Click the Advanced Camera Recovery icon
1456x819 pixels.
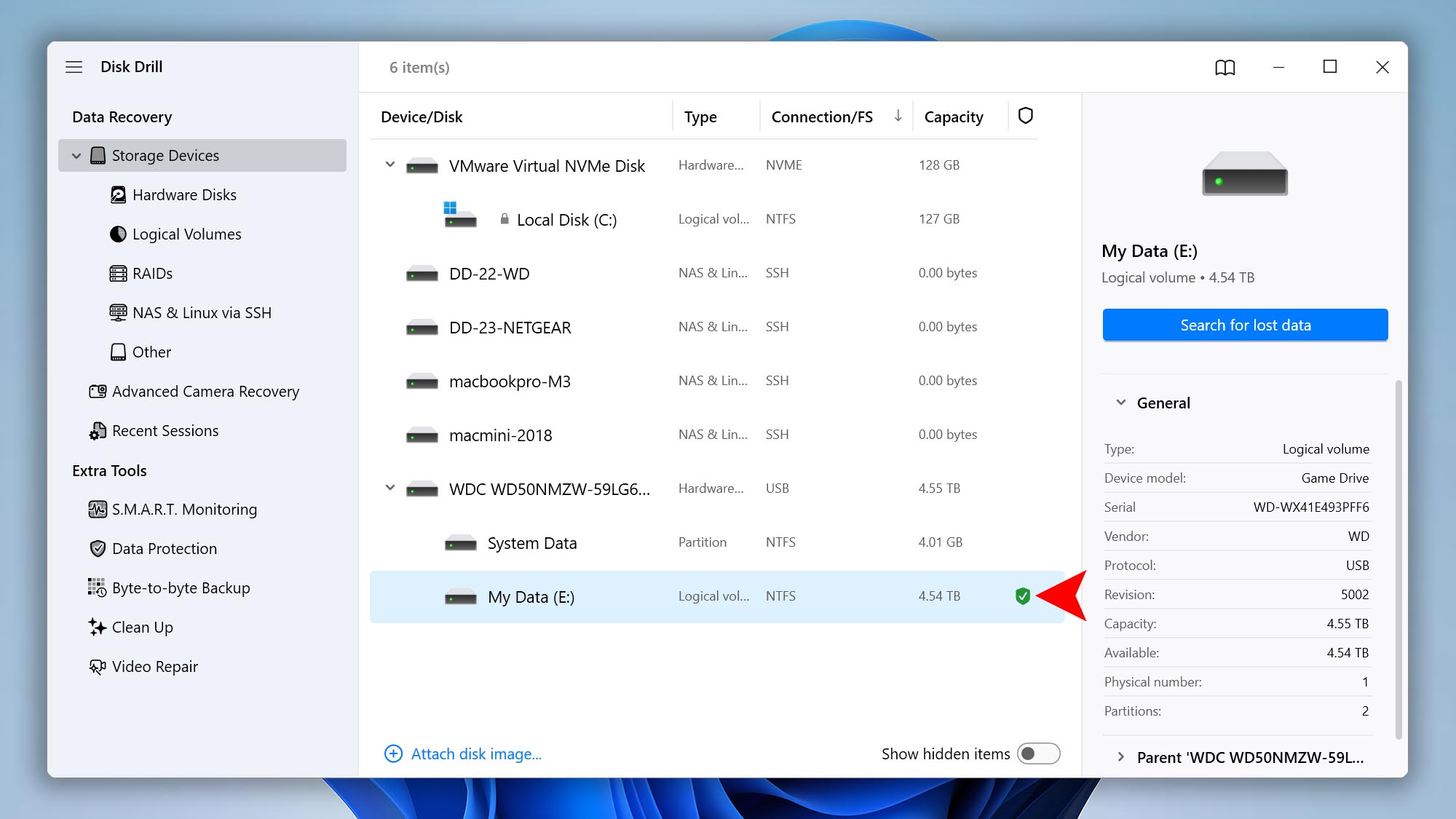click(x=98, y=392)
